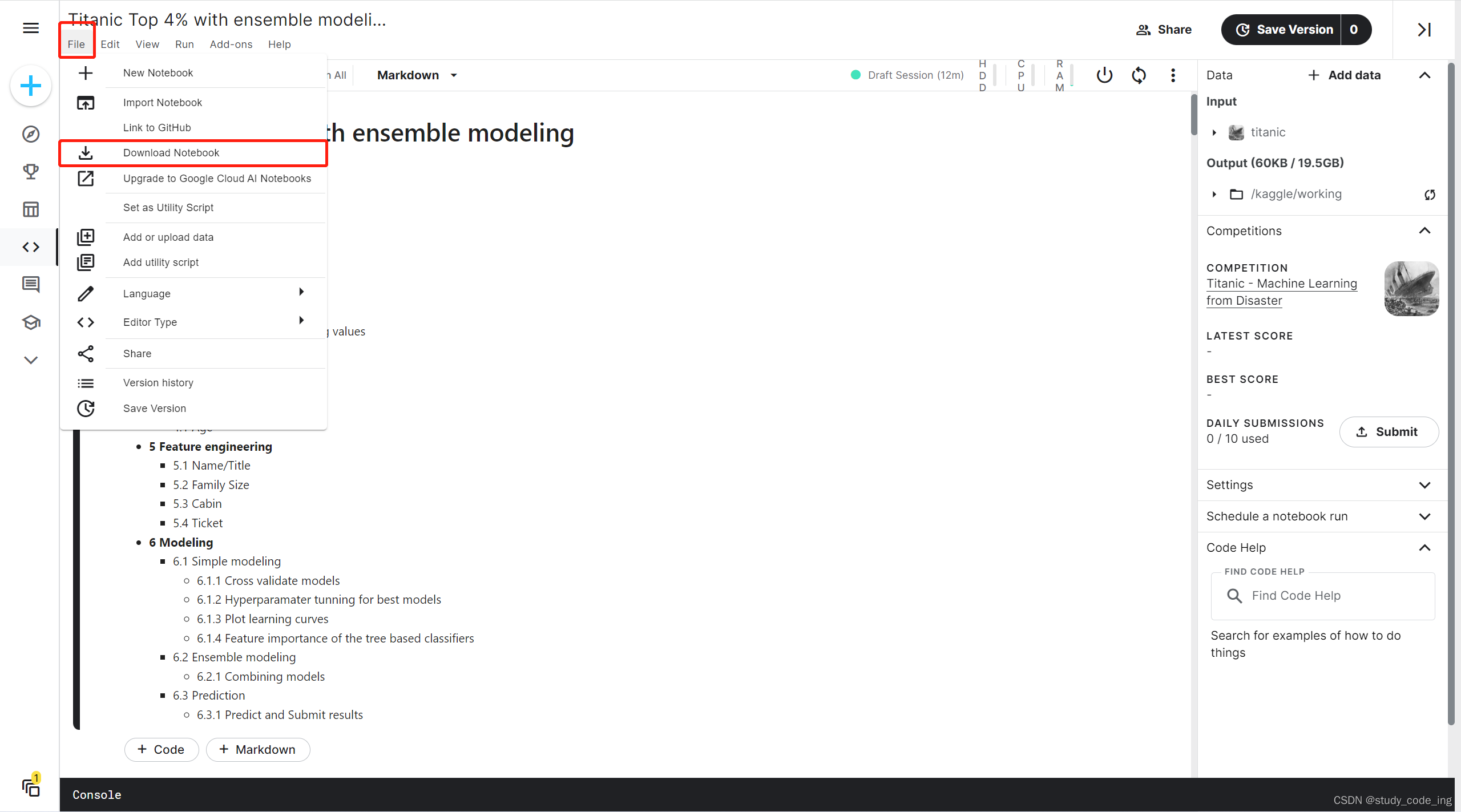Expand the Settings section
1461x812 pixels.
[x=1424, y=485]
